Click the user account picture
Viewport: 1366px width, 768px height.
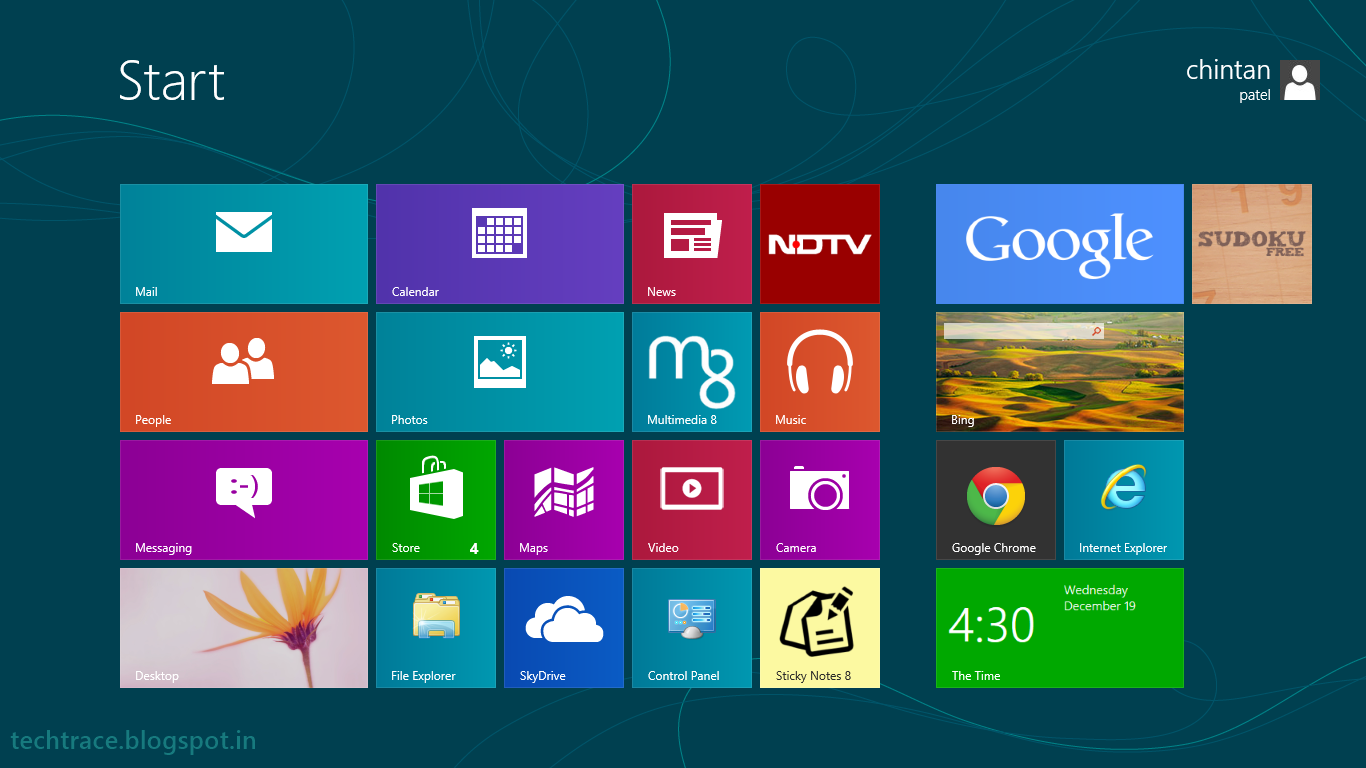point(1300,80)
